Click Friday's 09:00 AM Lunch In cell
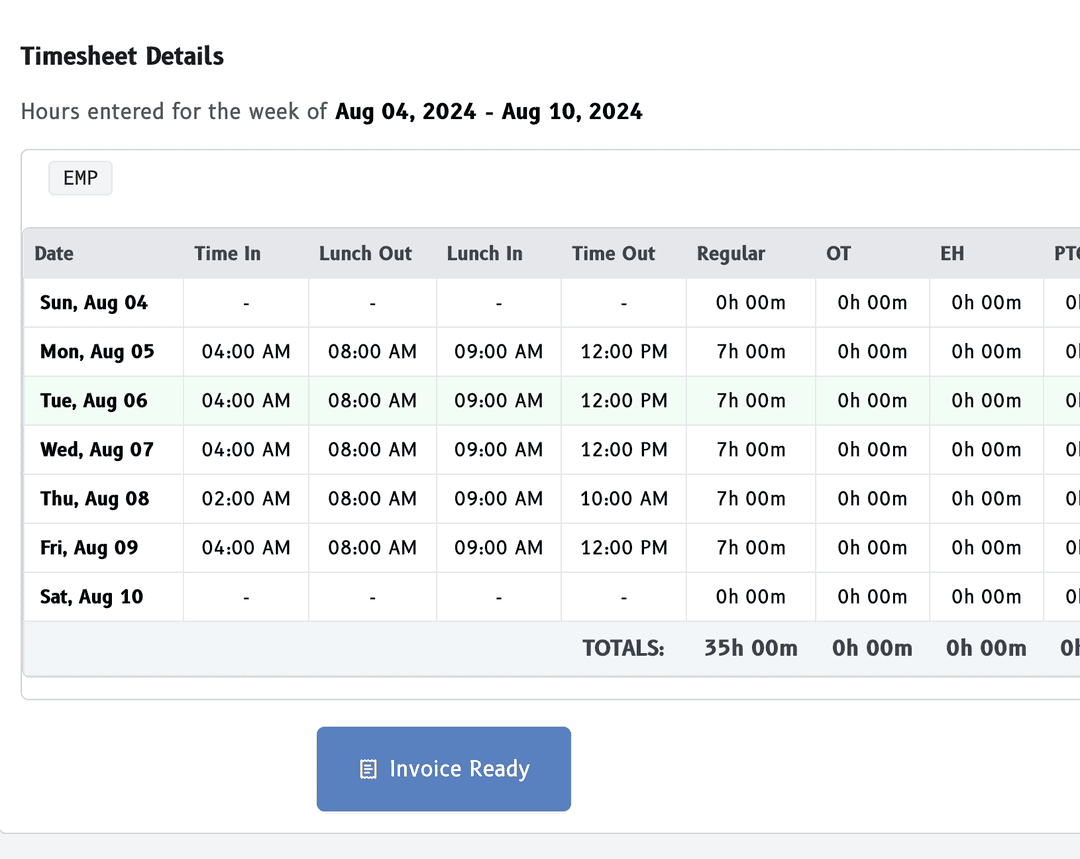 point(498,548)
